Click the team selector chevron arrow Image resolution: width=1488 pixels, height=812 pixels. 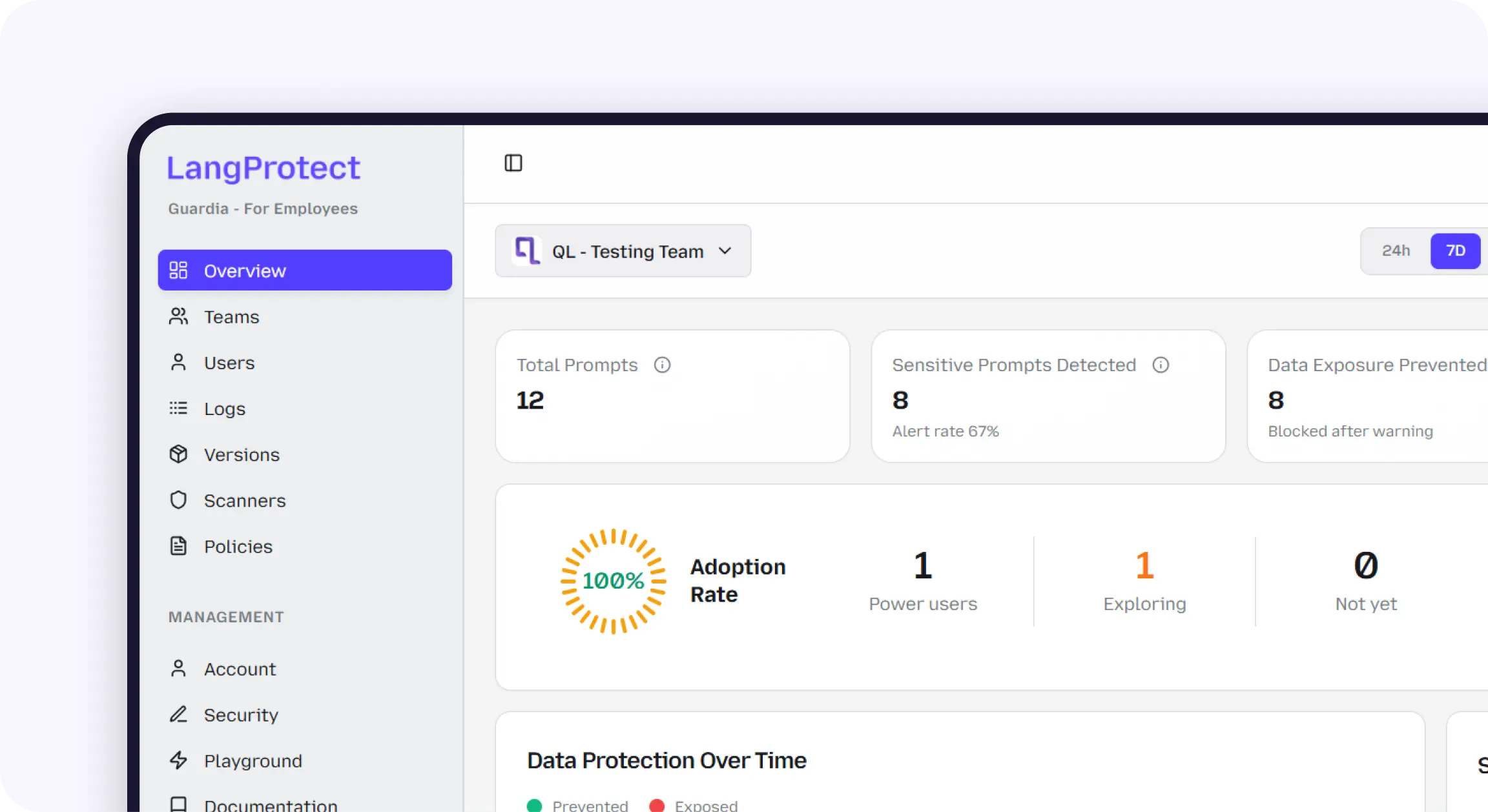[725, 250]
